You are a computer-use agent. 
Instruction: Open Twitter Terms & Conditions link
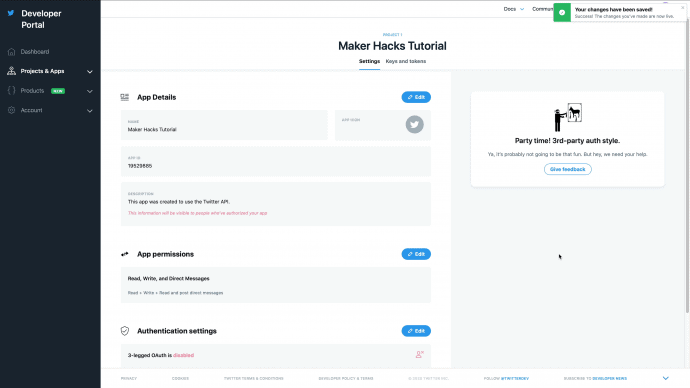coord(253,378)
